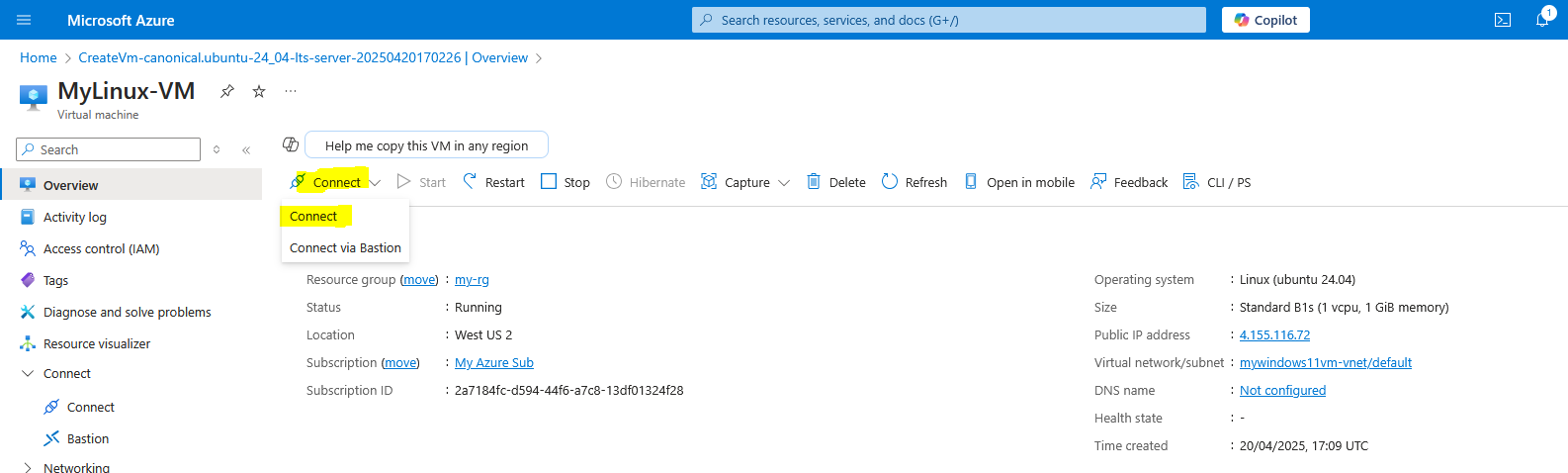Open the my-rg resource group link

472,280
